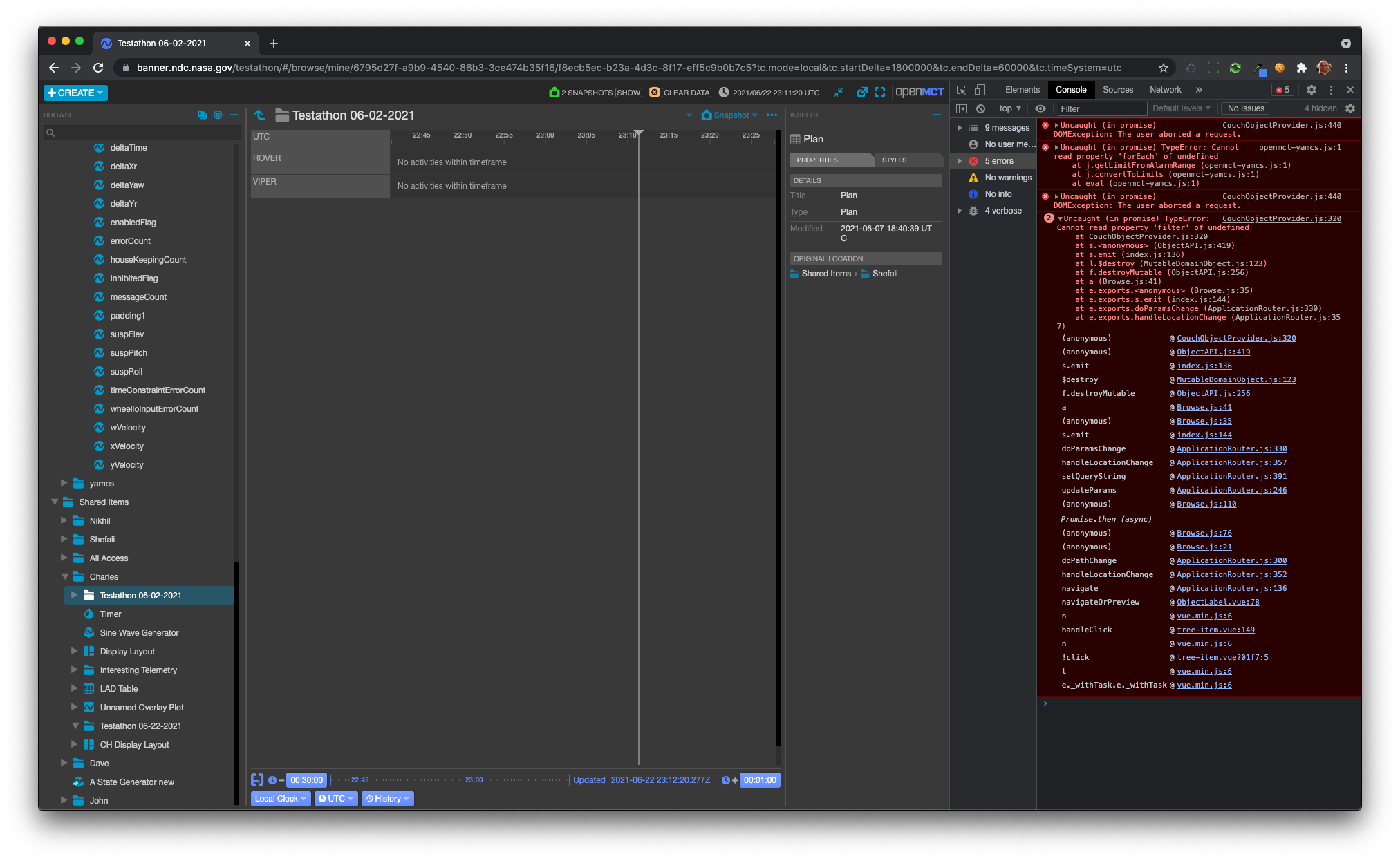1400x861 pixels.
Task: Click the folder navigation icon in Browse header
Action: coord(203,115)
